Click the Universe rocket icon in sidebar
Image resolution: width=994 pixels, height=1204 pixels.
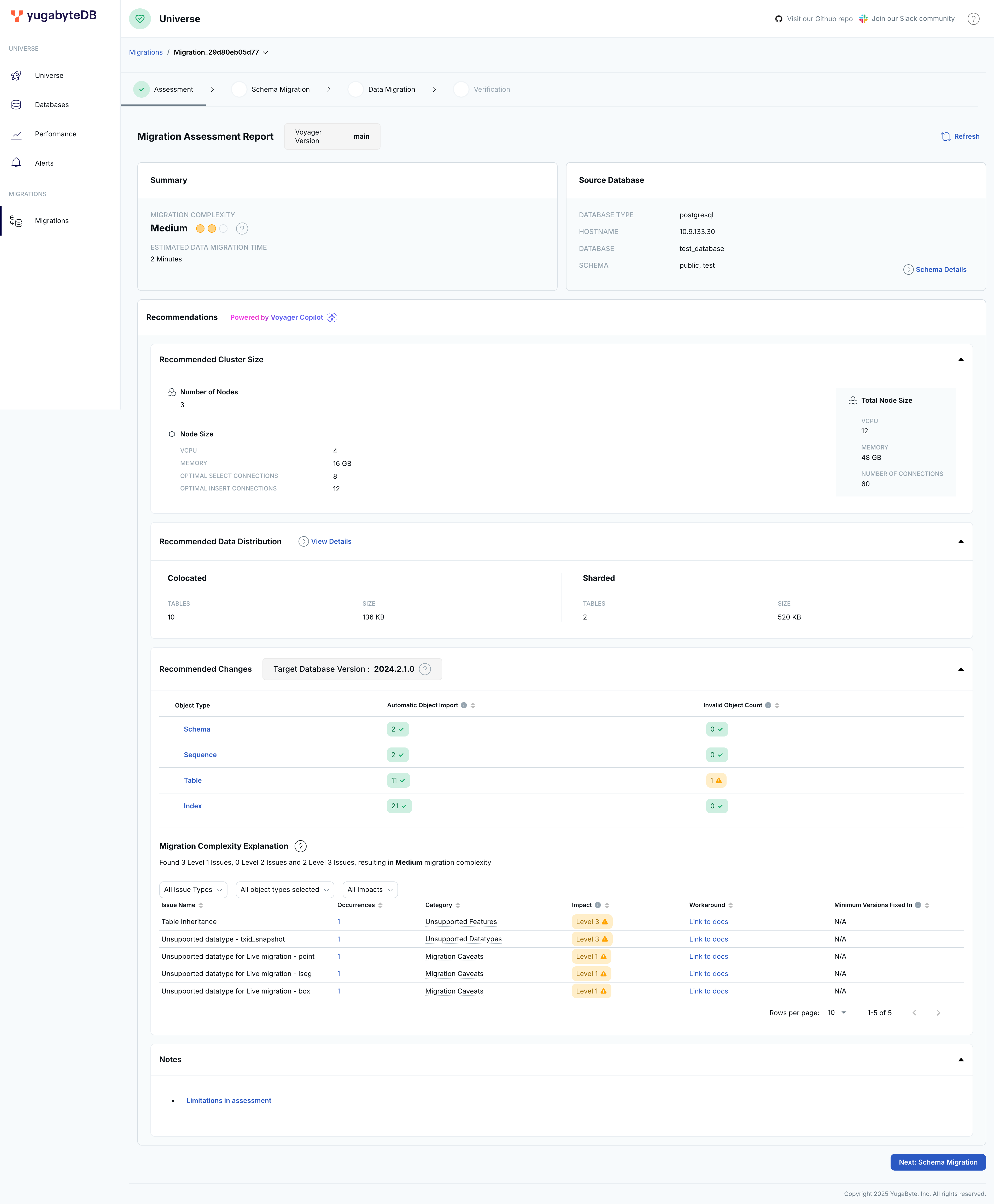click(x=16, y=75)
